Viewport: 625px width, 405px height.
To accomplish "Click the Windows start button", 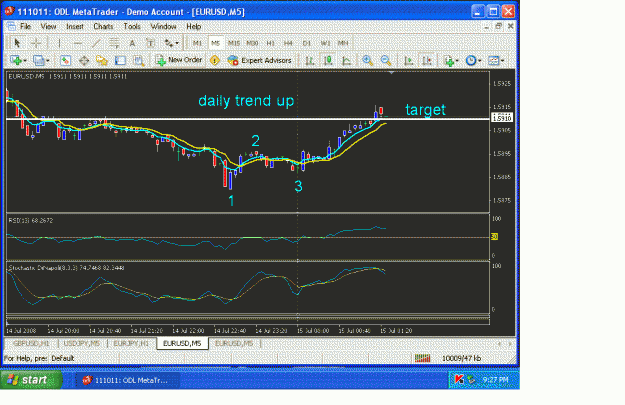I will (31, 380).
